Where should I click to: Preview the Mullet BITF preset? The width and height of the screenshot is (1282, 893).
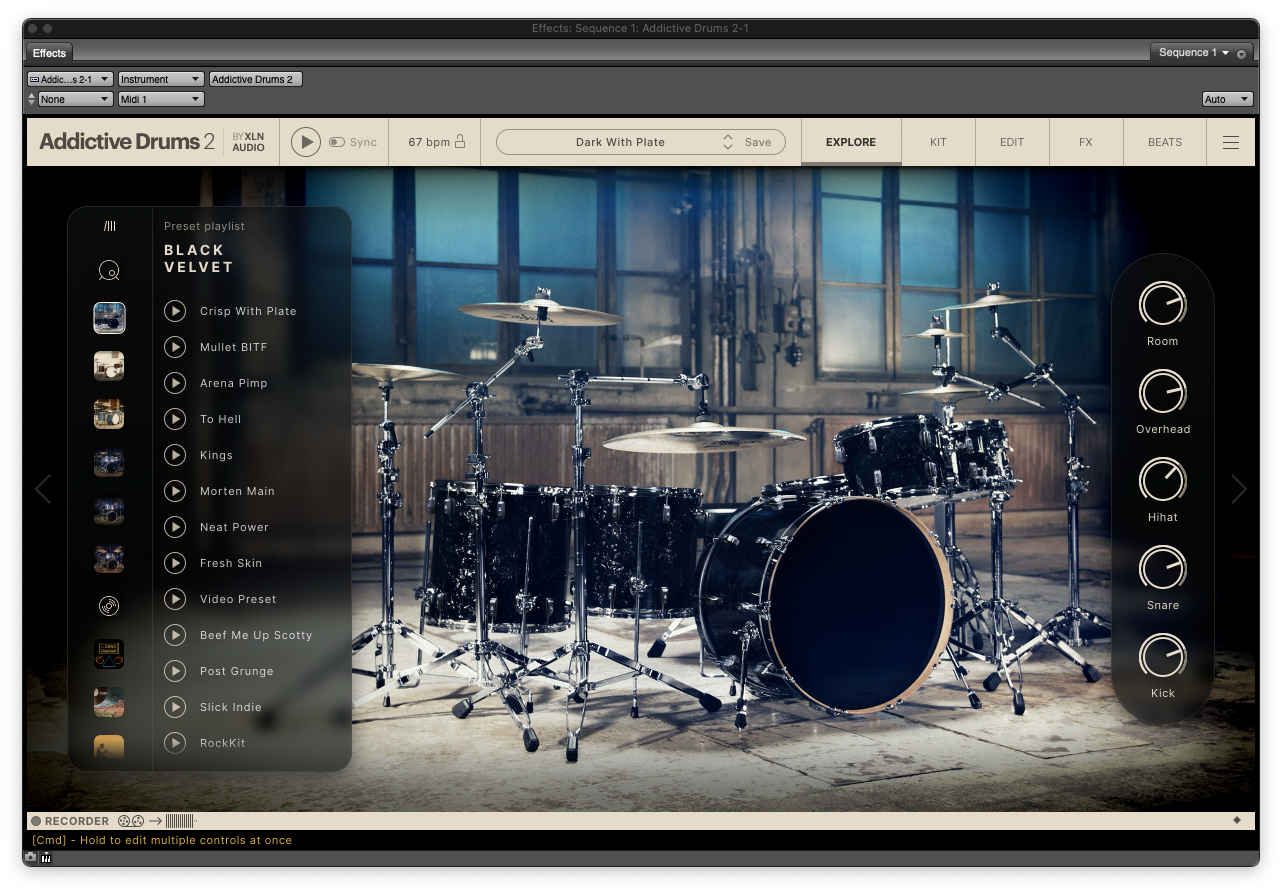175,347
